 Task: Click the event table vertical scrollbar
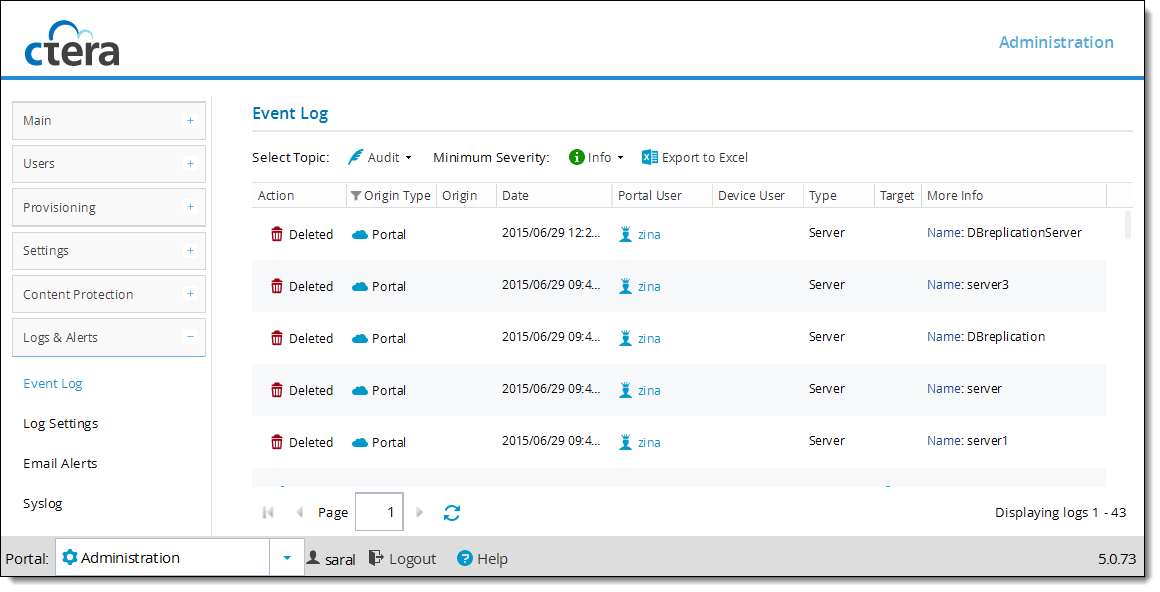coord(1127,225)
